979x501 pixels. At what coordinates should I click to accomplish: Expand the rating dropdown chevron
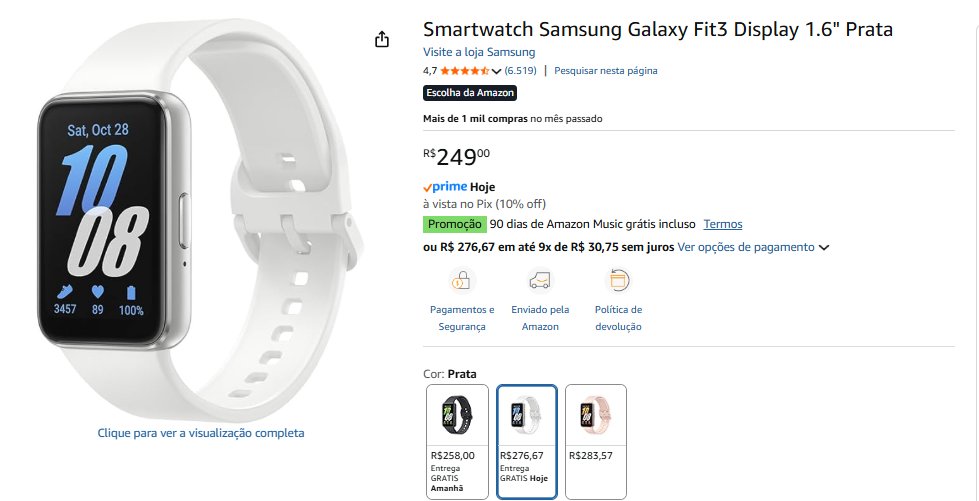497,71
